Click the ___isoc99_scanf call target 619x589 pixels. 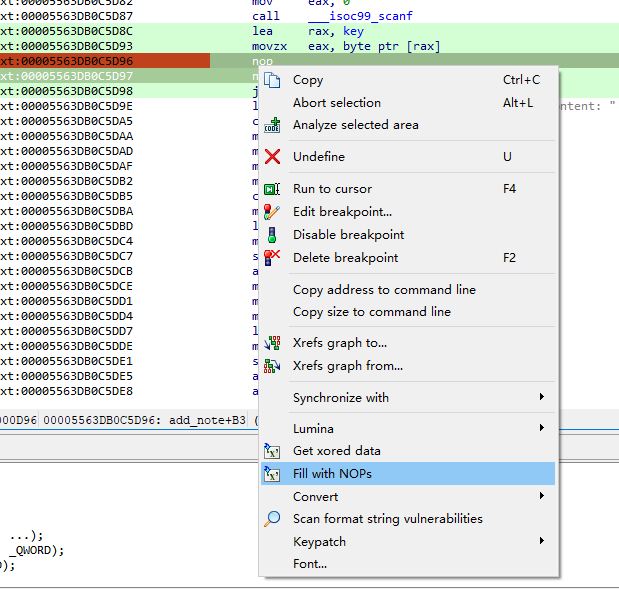(360, 16)
